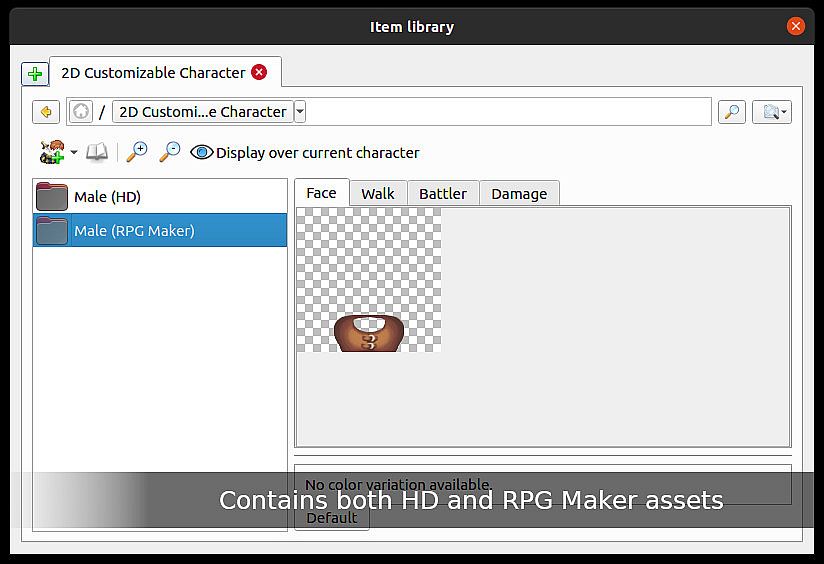The width and height of the screenshot is (824, 564).
Task: Select the Male (RPG Maker) folder
Action: point(160,230)
